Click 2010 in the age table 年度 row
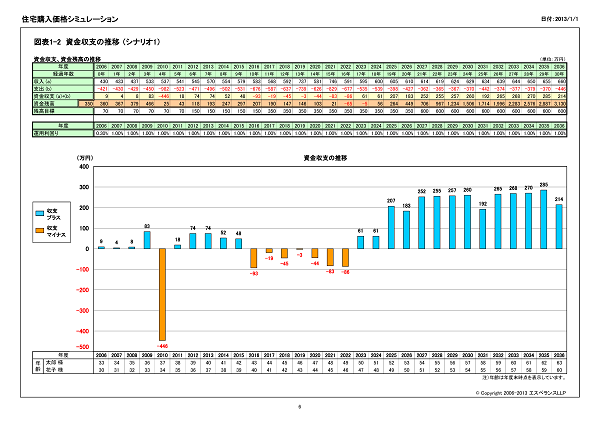The width and height of the screenshot is (600, 424). point(162,355)
